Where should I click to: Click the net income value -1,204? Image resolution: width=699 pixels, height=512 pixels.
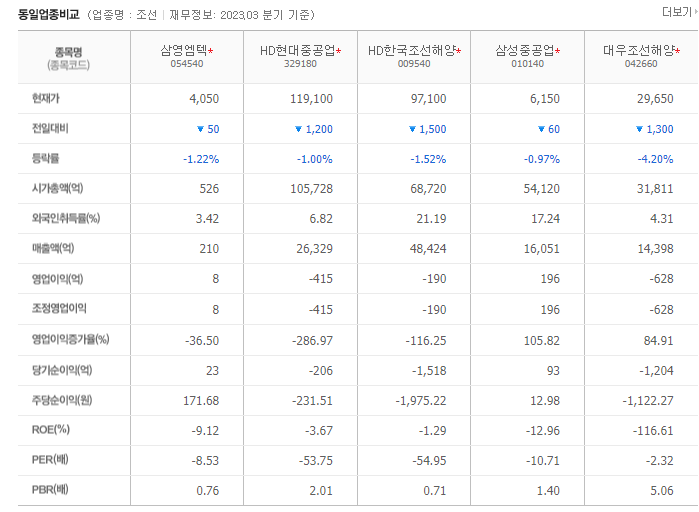coord(656,371)
